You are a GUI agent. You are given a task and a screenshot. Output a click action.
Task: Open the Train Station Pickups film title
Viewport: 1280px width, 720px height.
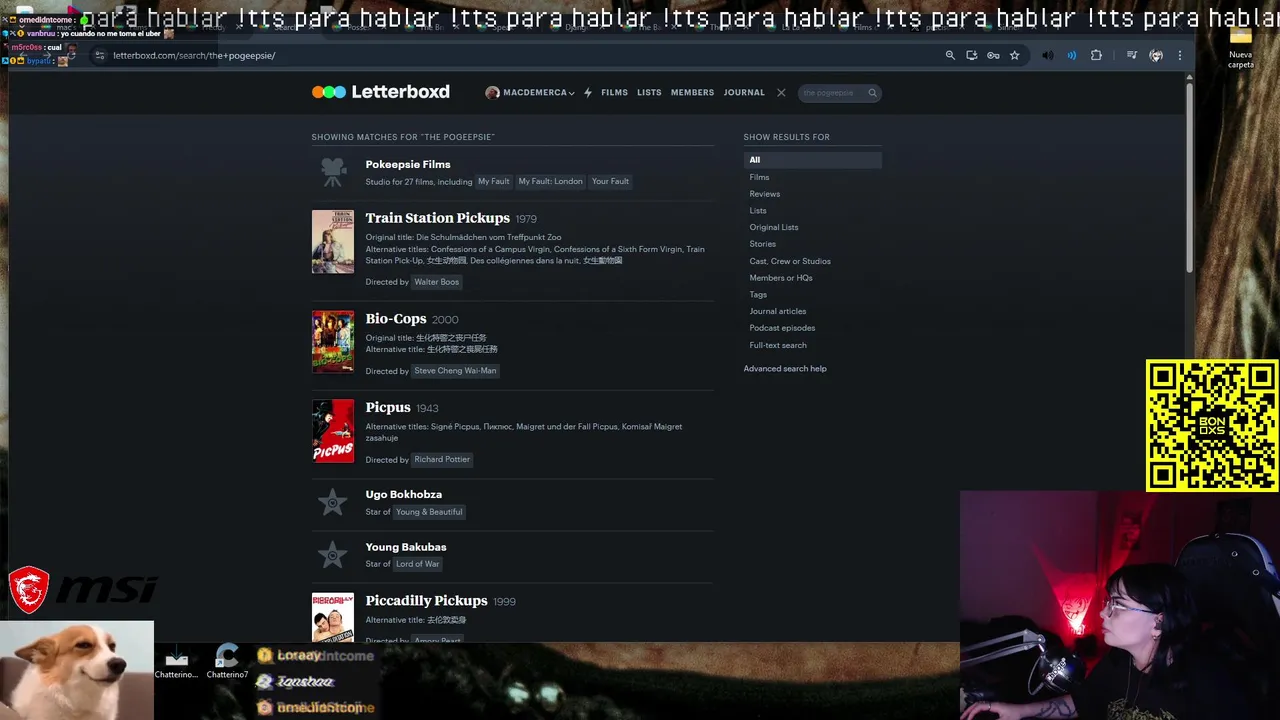coord(438,218)
